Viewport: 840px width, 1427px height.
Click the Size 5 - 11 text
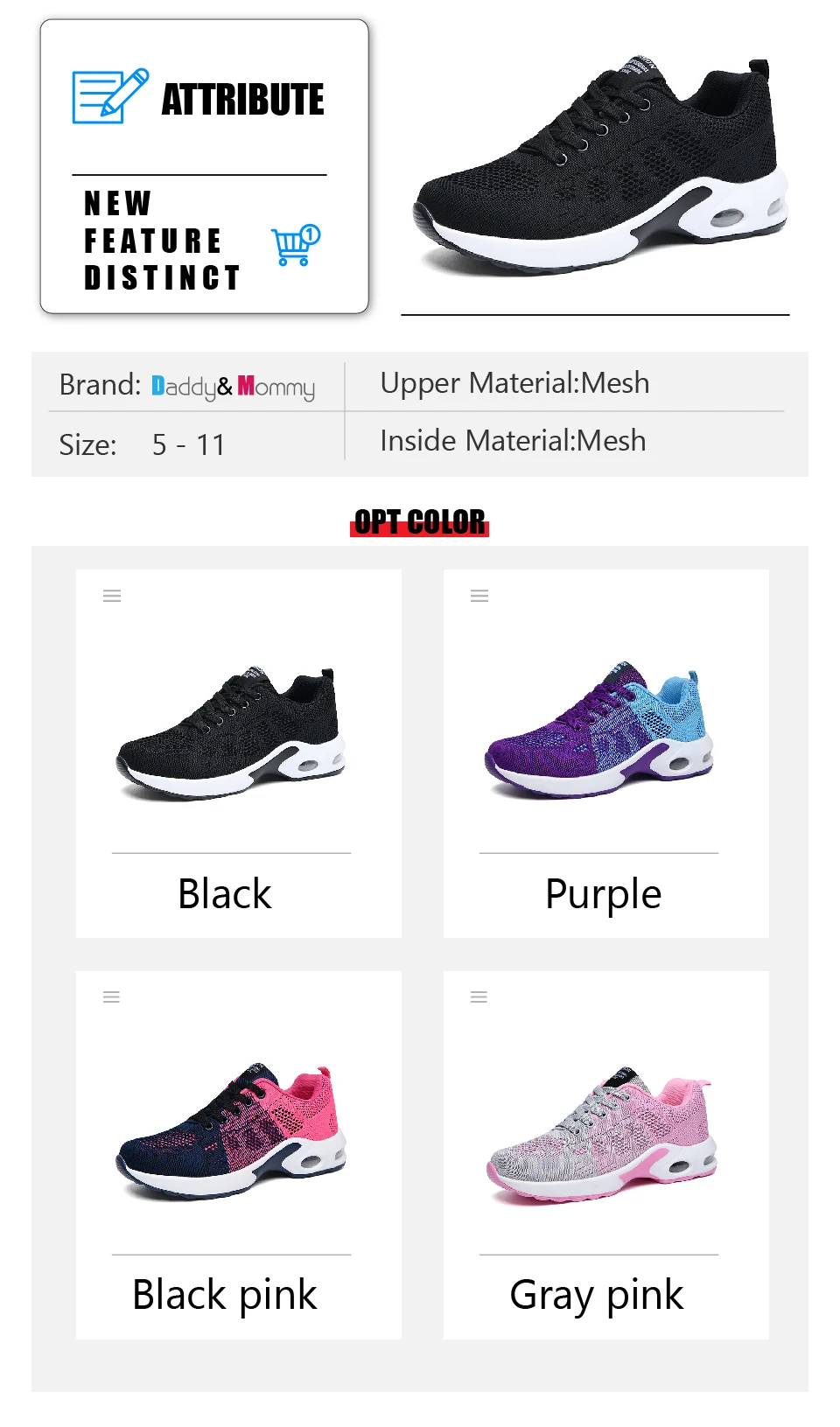(x=143, y=445)
